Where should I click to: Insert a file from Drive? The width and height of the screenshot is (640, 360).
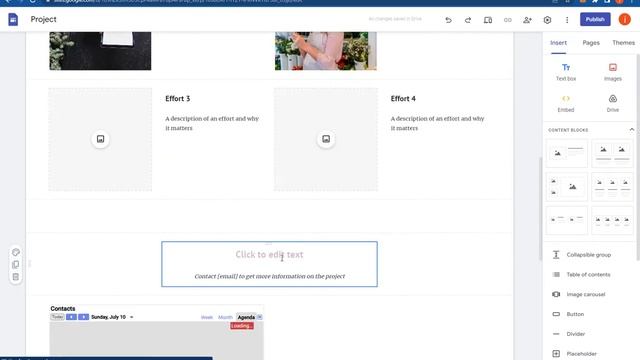[x=613, y=103]
